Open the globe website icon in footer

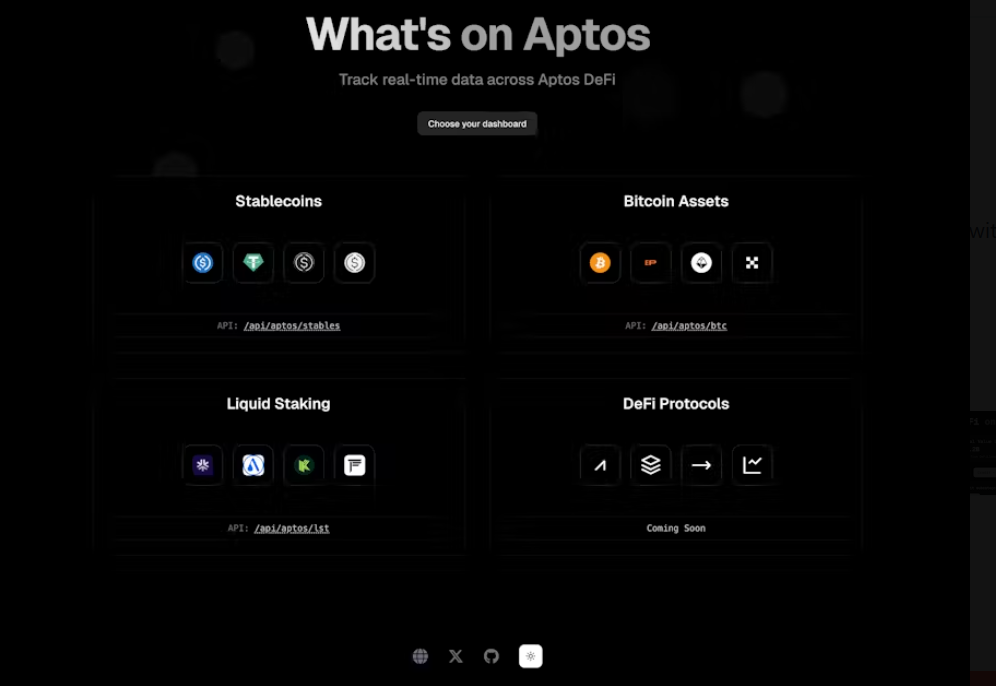[420, 656]
